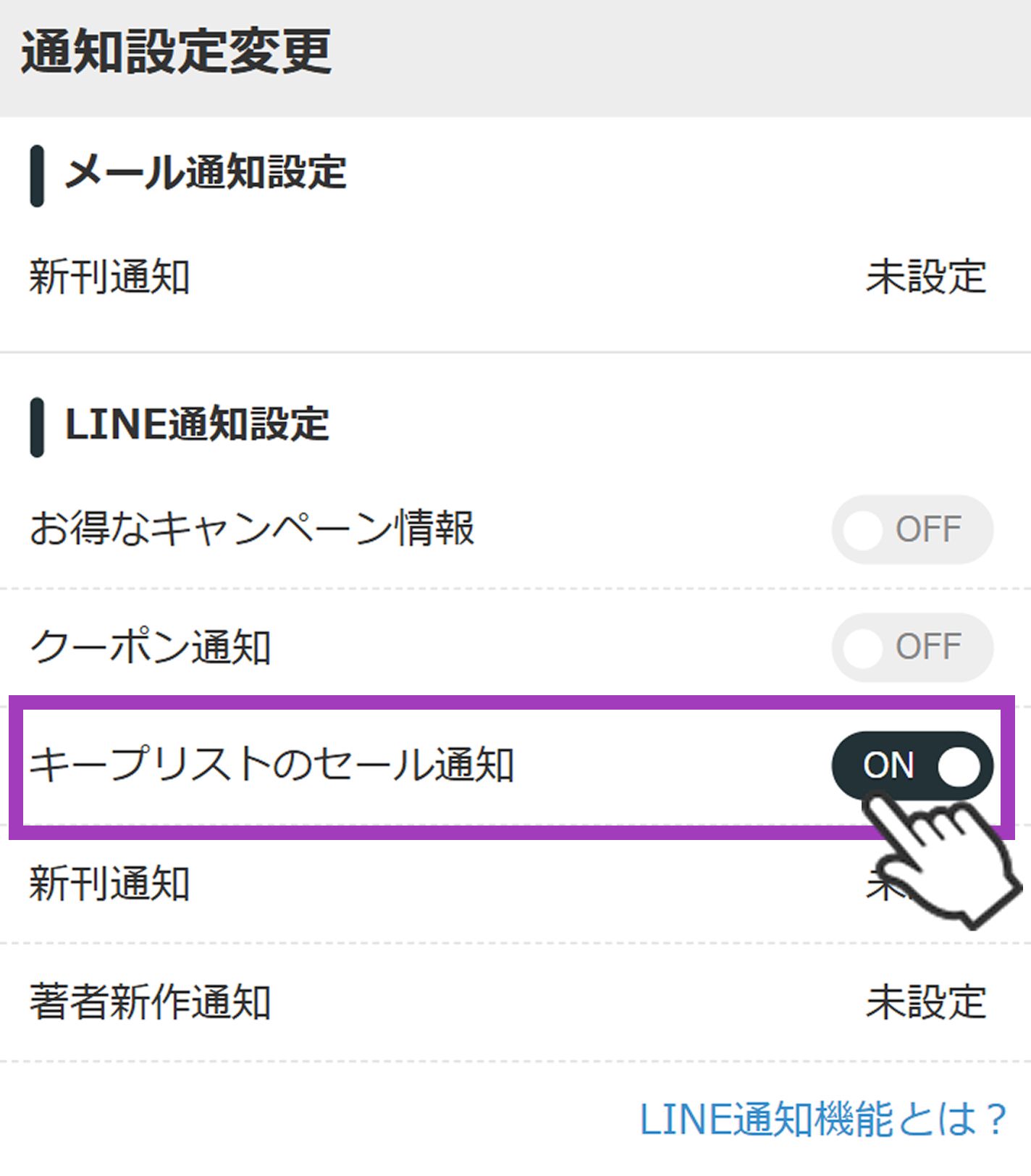Viewport: 1031px width, 1176px height.
Task: Toggle the お得なキャンペーン情報 switch
Action: tap(912, 529)
